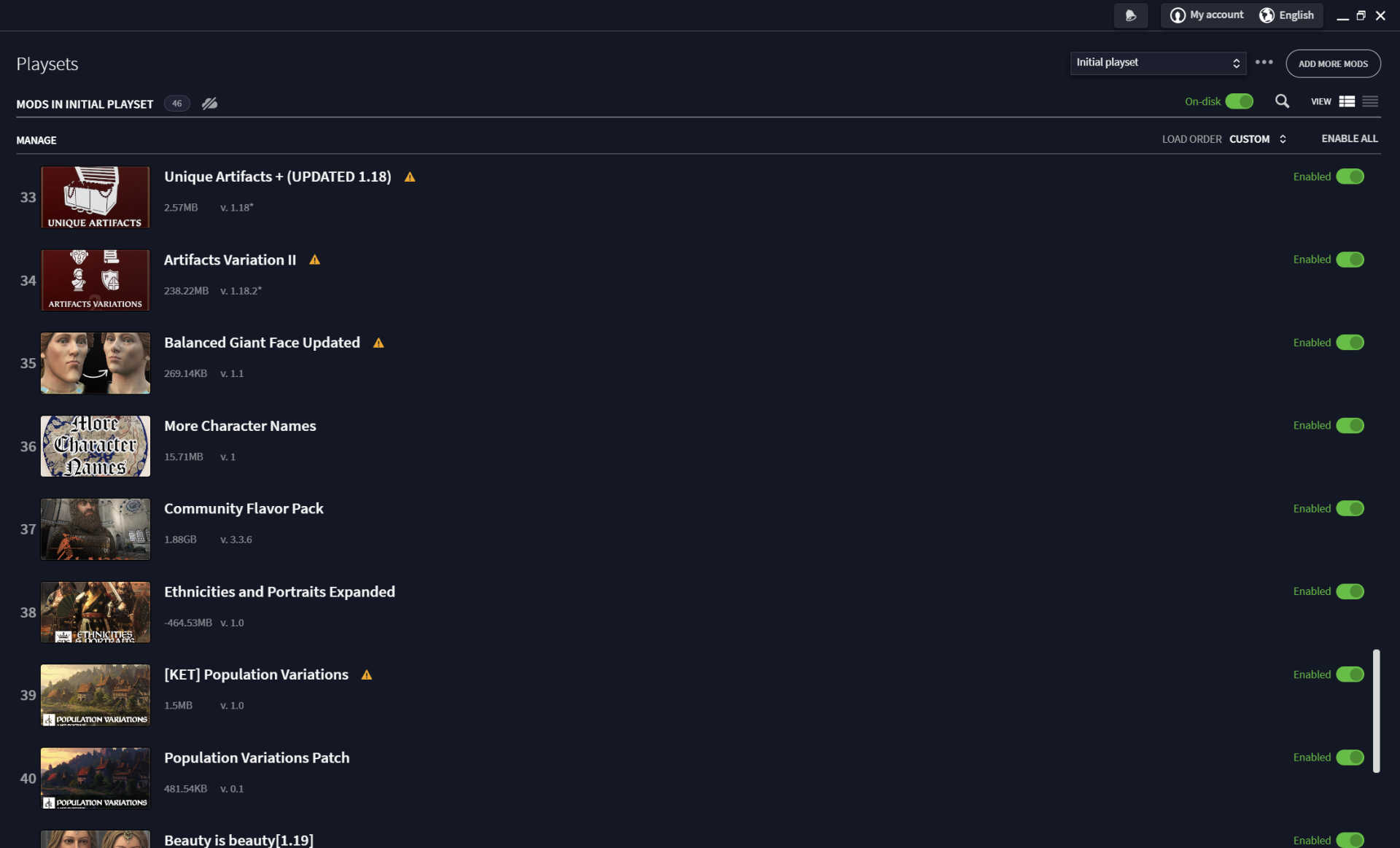The height and width of the screenshot is (848, 1400).
Task: Click the MANAGE label
Action: (x=36, y=140)
